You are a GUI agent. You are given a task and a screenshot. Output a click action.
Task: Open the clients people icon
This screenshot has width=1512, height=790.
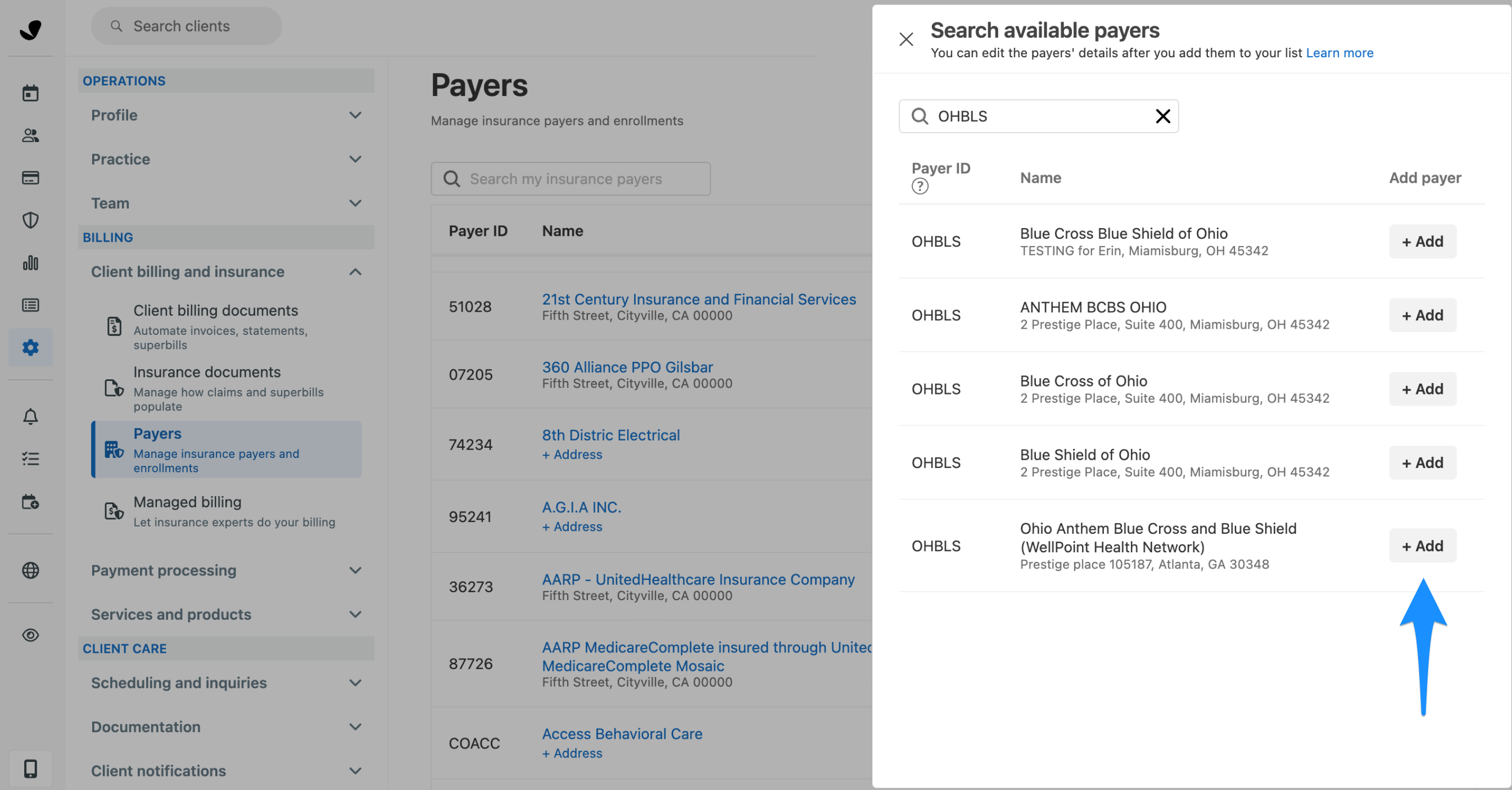click(30, 135)
